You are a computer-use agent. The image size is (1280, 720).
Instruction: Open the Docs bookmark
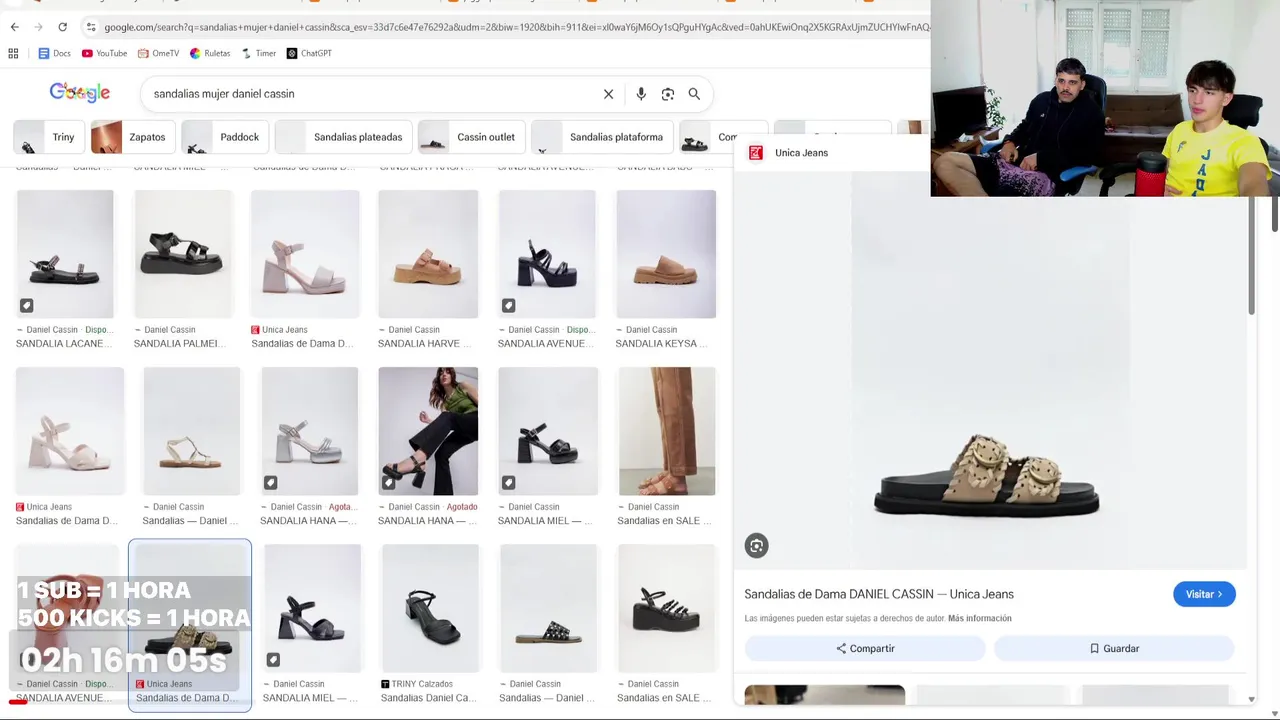point(55,53)
